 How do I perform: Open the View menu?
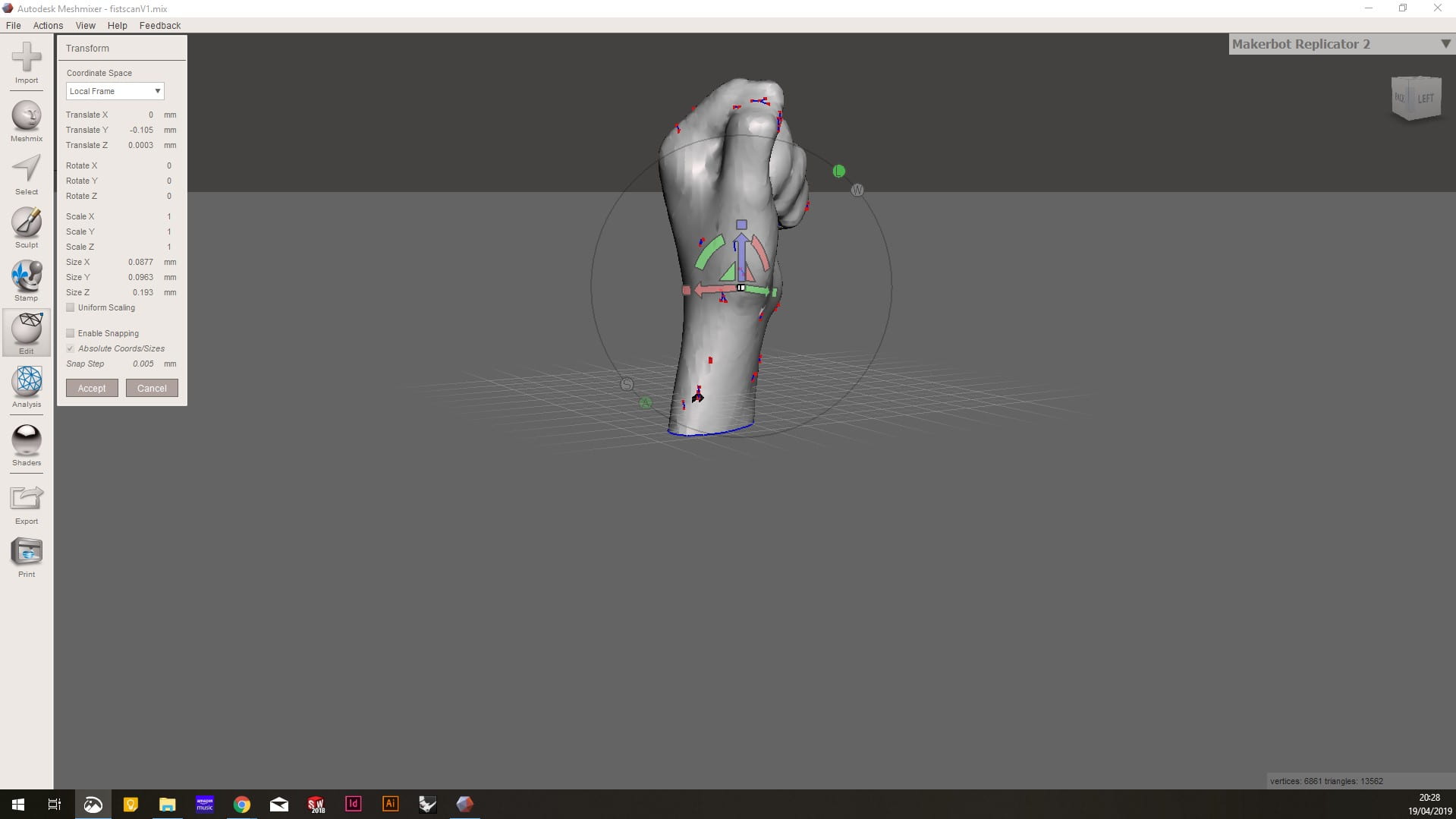tap(86, 25)
